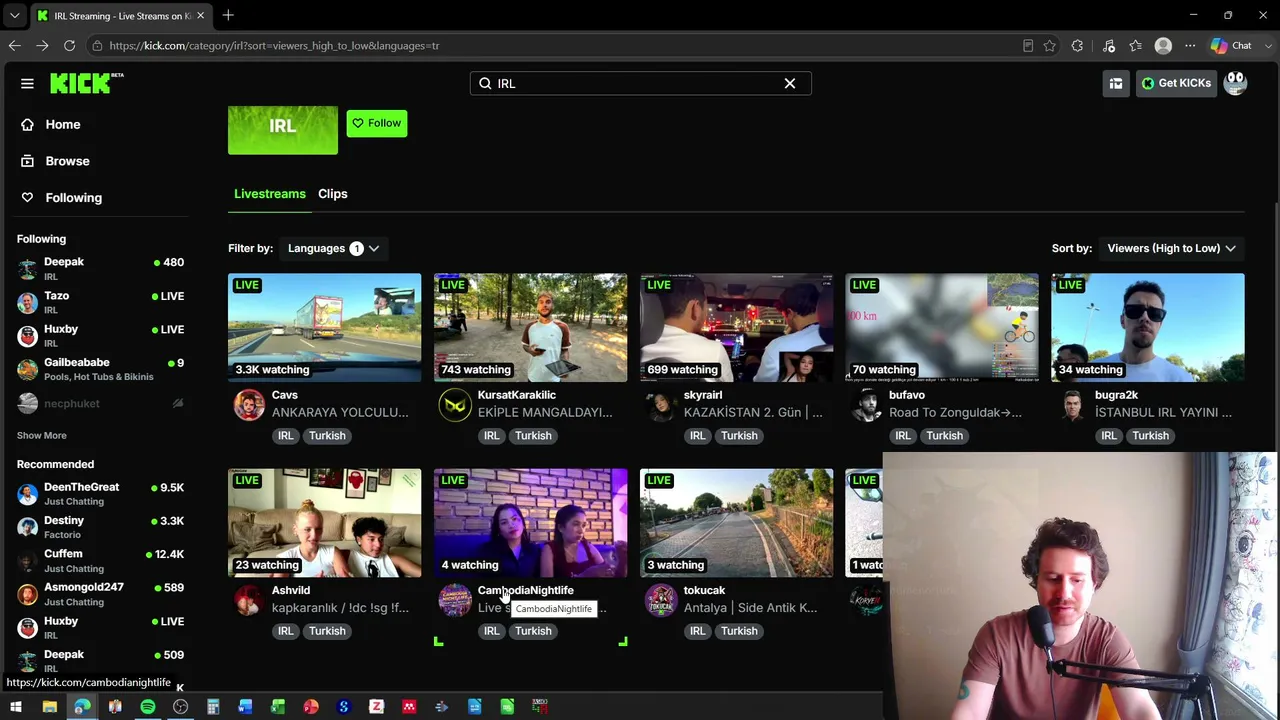Open Asmongold247 in Recommended list
This screenshot has height=720, width=1280.
click(x=100, y=594)
